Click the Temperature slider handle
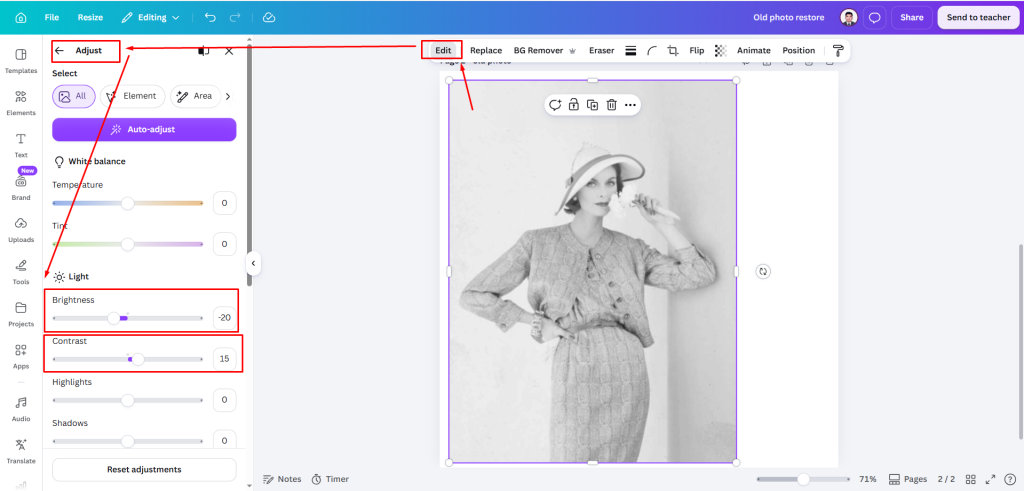This screenshot has height=491, width=1024. [x=127, y=203]
